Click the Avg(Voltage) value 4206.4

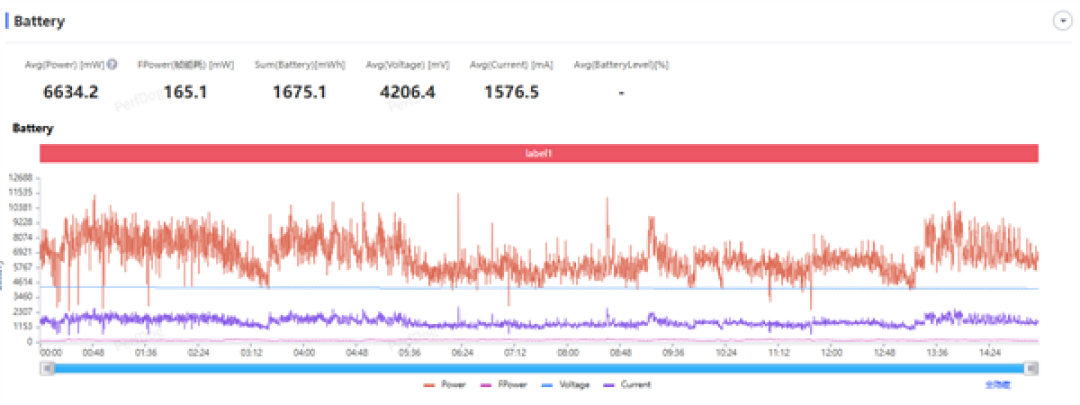tap(407, 92)
